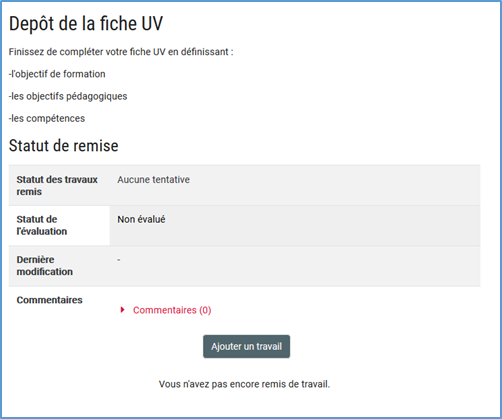Click the -les compétences line
Image resolution: width=502 pixels, height=419 pixels.
(47, 118)
